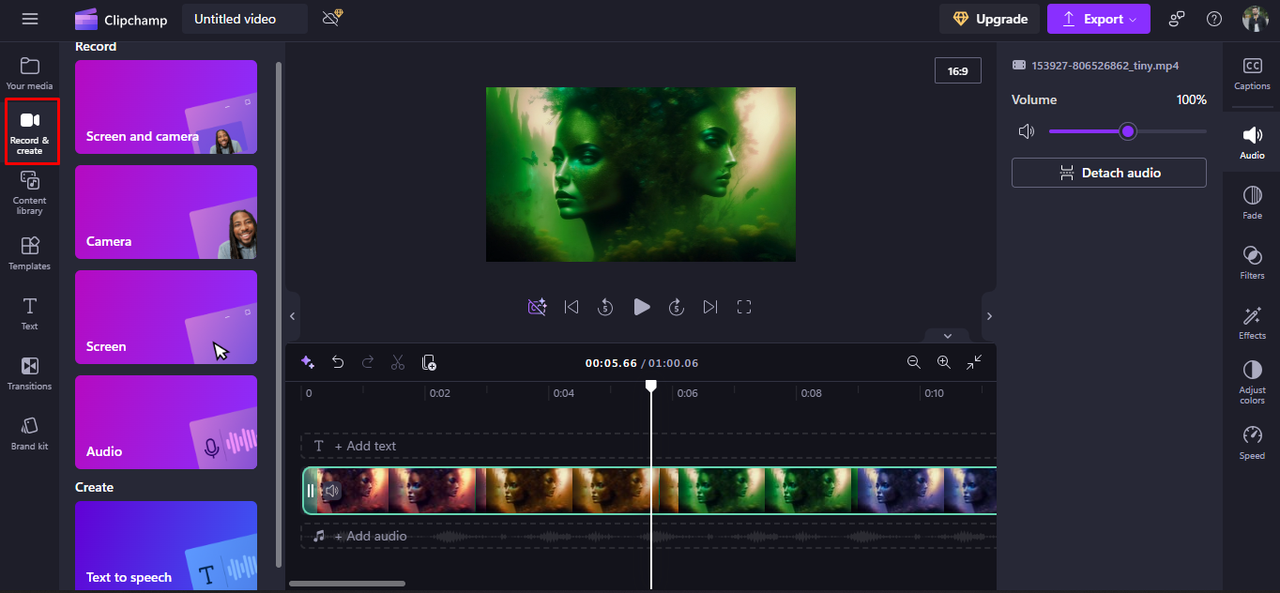Click the Add text track
Image resolution: width=1280 pixels, height=593 pixels.
tap(649, 446)
